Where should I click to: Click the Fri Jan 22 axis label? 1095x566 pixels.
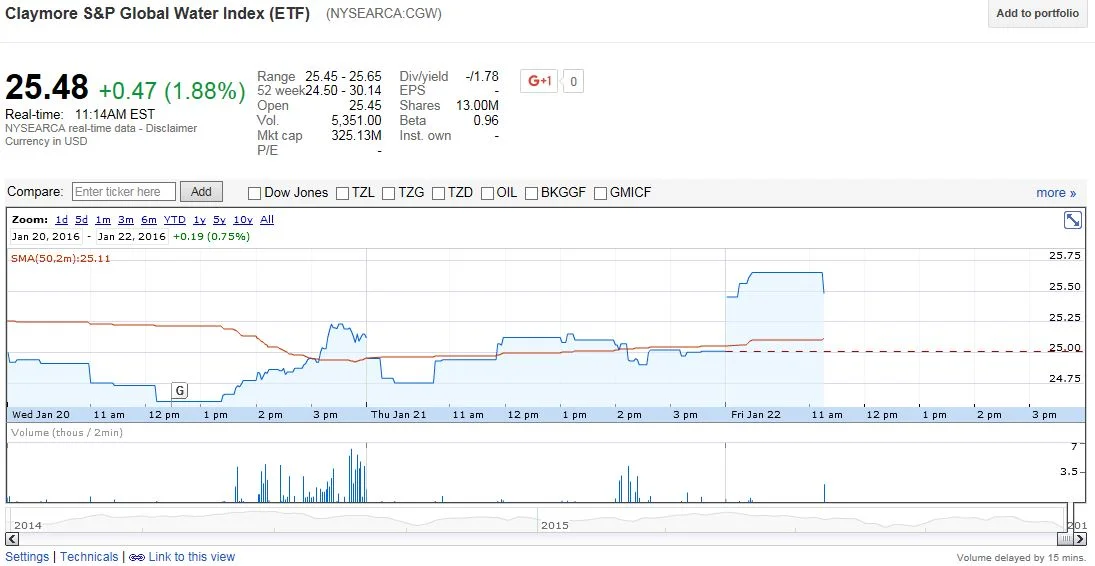756,414
